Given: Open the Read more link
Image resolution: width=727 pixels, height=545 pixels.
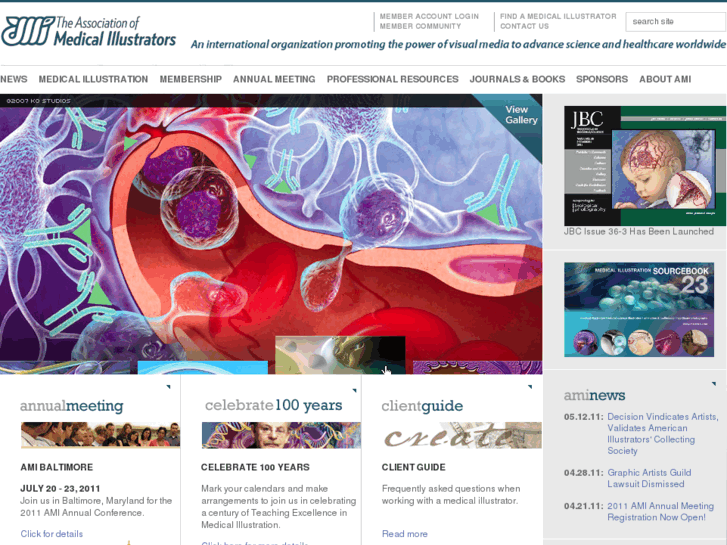Looking at the screenshot, I should point(404,534).
